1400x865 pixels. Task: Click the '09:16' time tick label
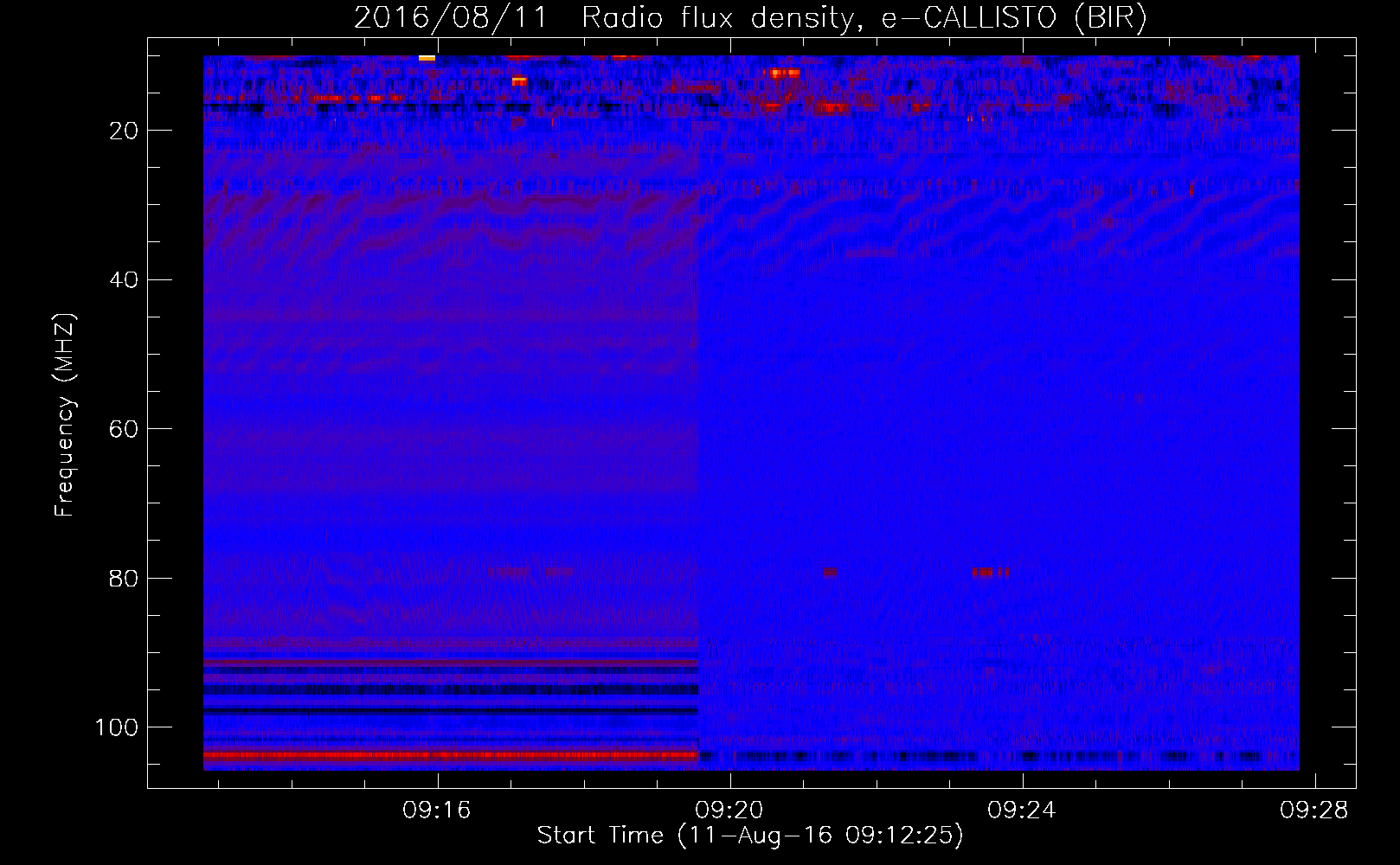pyautogui.click(x=437, y=810)
